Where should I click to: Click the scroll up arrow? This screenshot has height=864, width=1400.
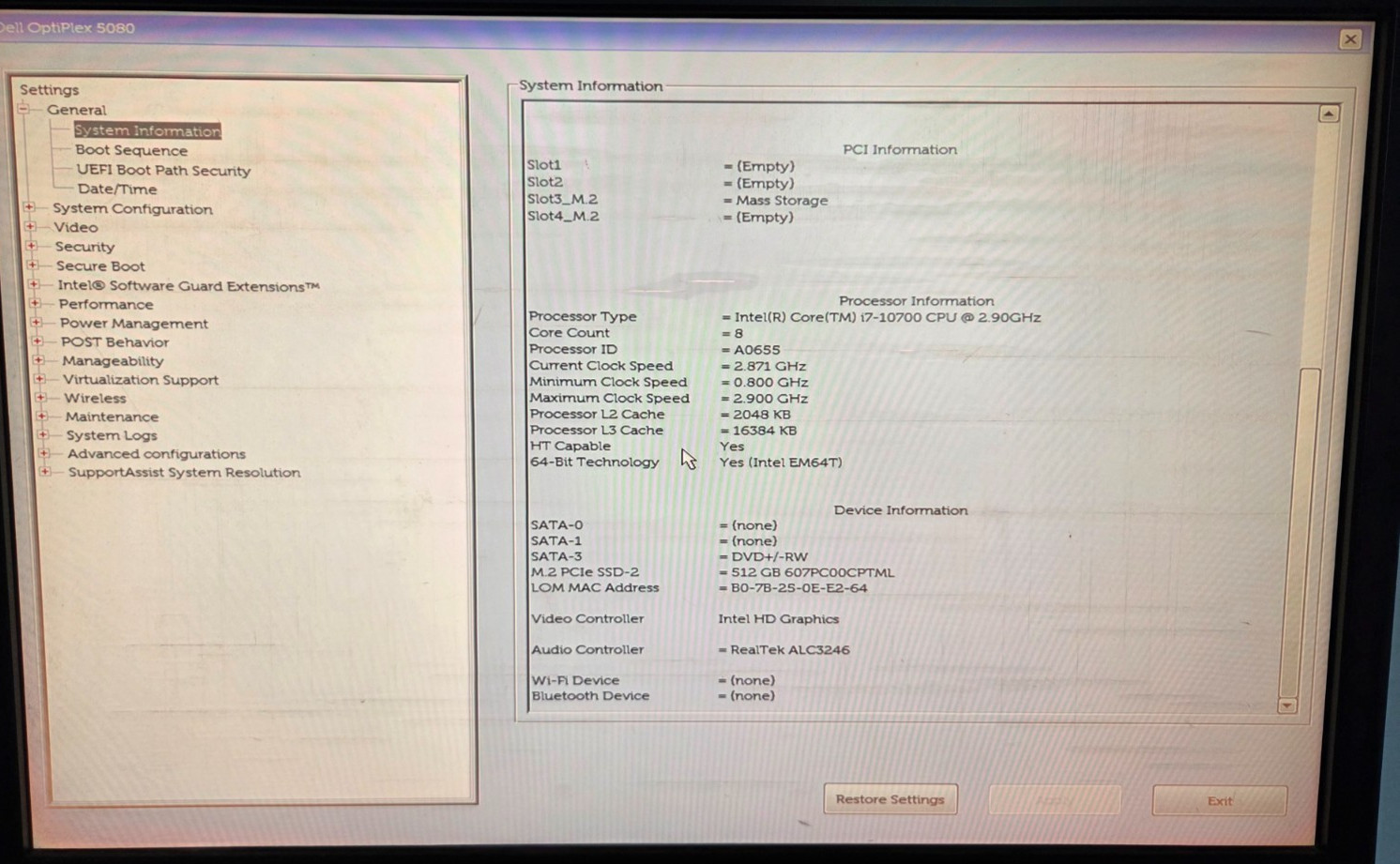click(x=1329, y=114)
